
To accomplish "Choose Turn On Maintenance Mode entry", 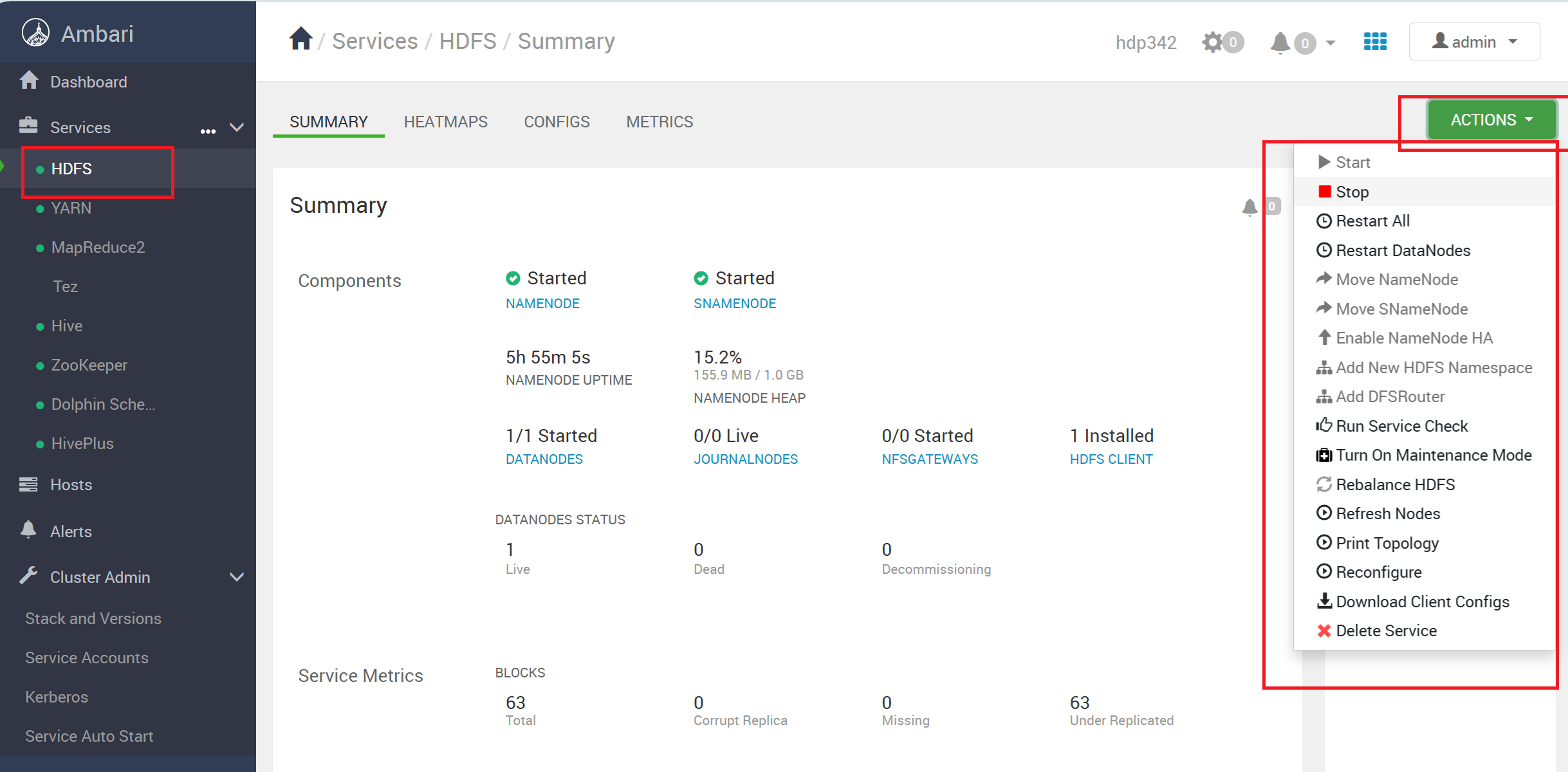I will (1425, 455).
